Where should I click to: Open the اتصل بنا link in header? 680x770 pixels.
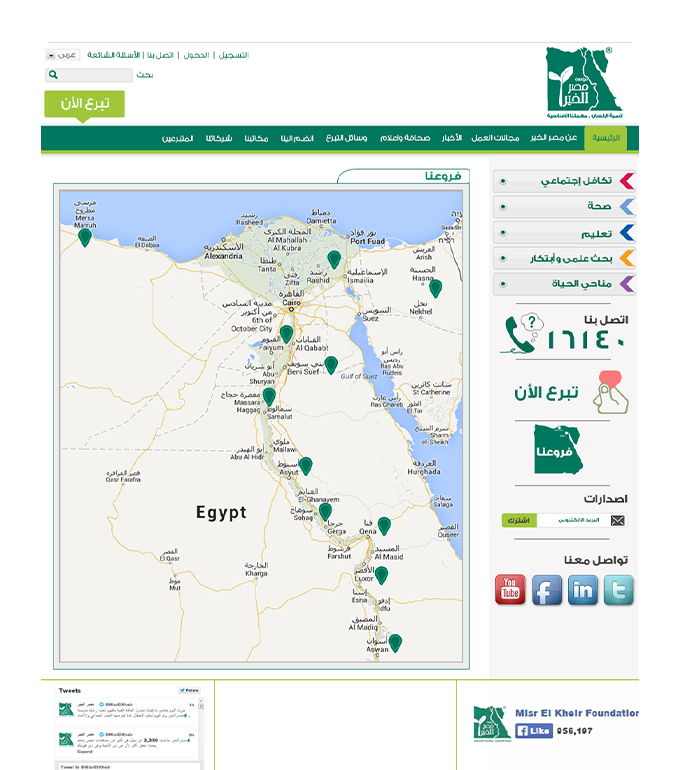tap(161, 55)
